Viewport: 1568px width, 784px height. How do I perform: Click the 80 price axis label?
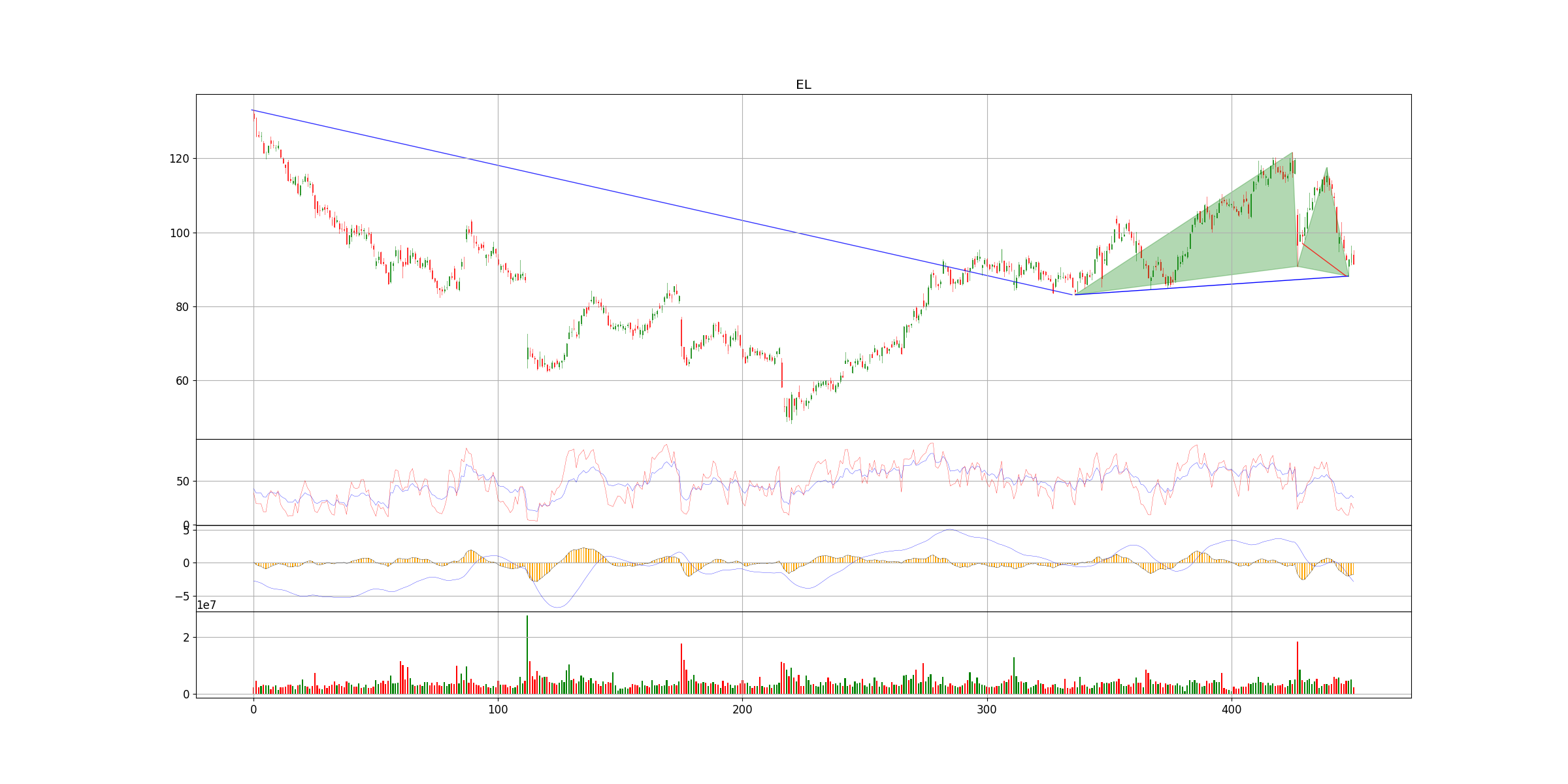pyautogui.click(x=182, y=307)
